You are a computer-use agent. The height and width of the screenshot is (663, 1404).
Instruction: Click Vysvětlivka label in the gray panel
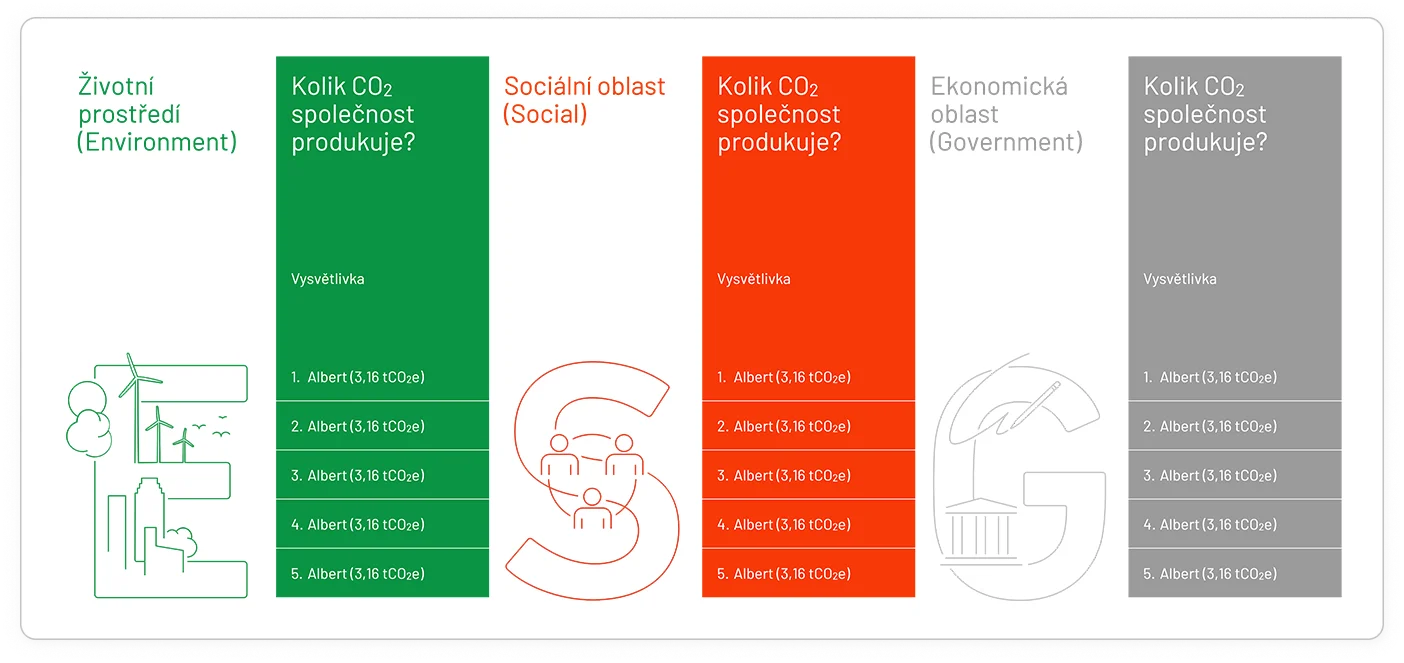[1180, 279]
